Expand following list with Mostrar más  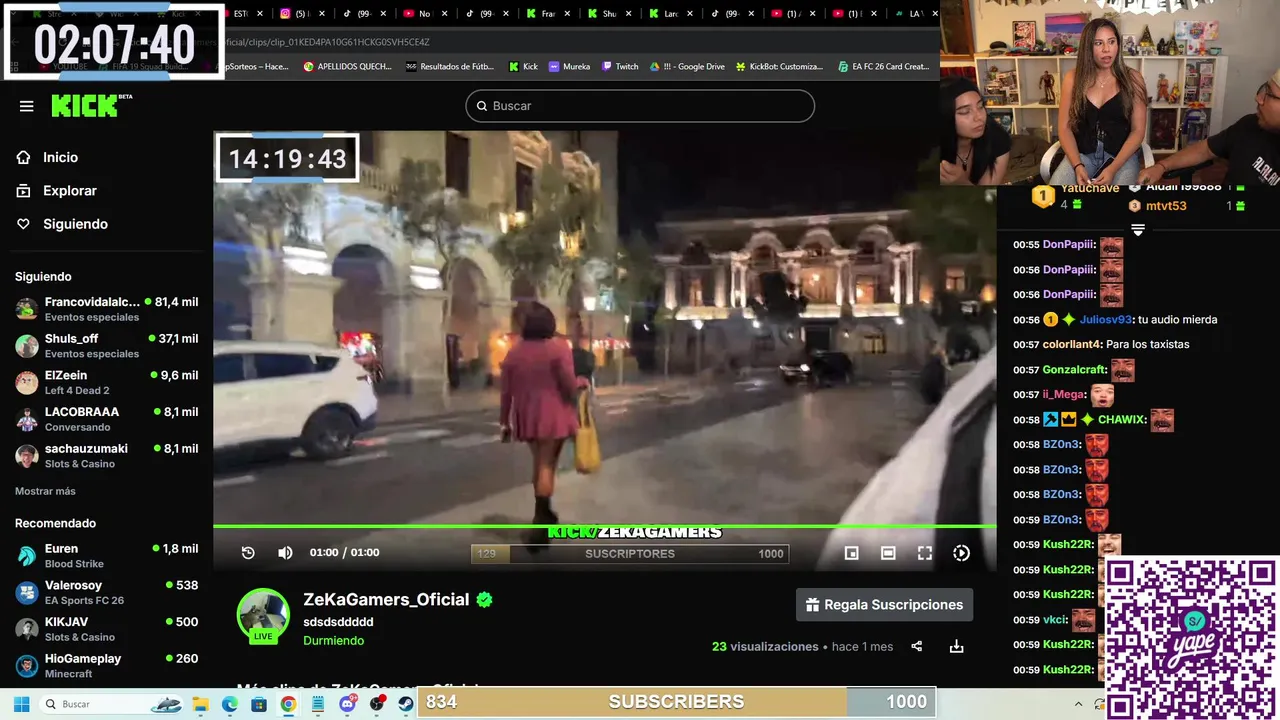point(45,491)
